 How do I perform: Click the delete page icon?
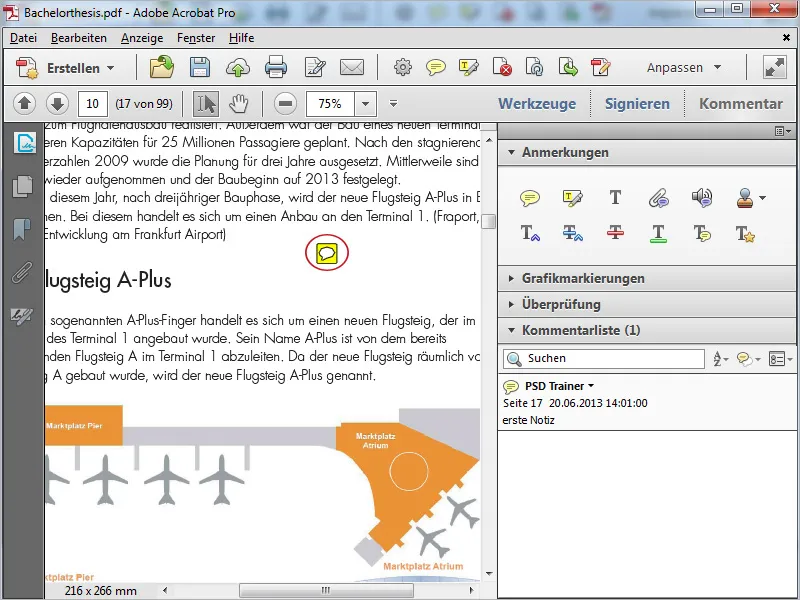[502, 67]
